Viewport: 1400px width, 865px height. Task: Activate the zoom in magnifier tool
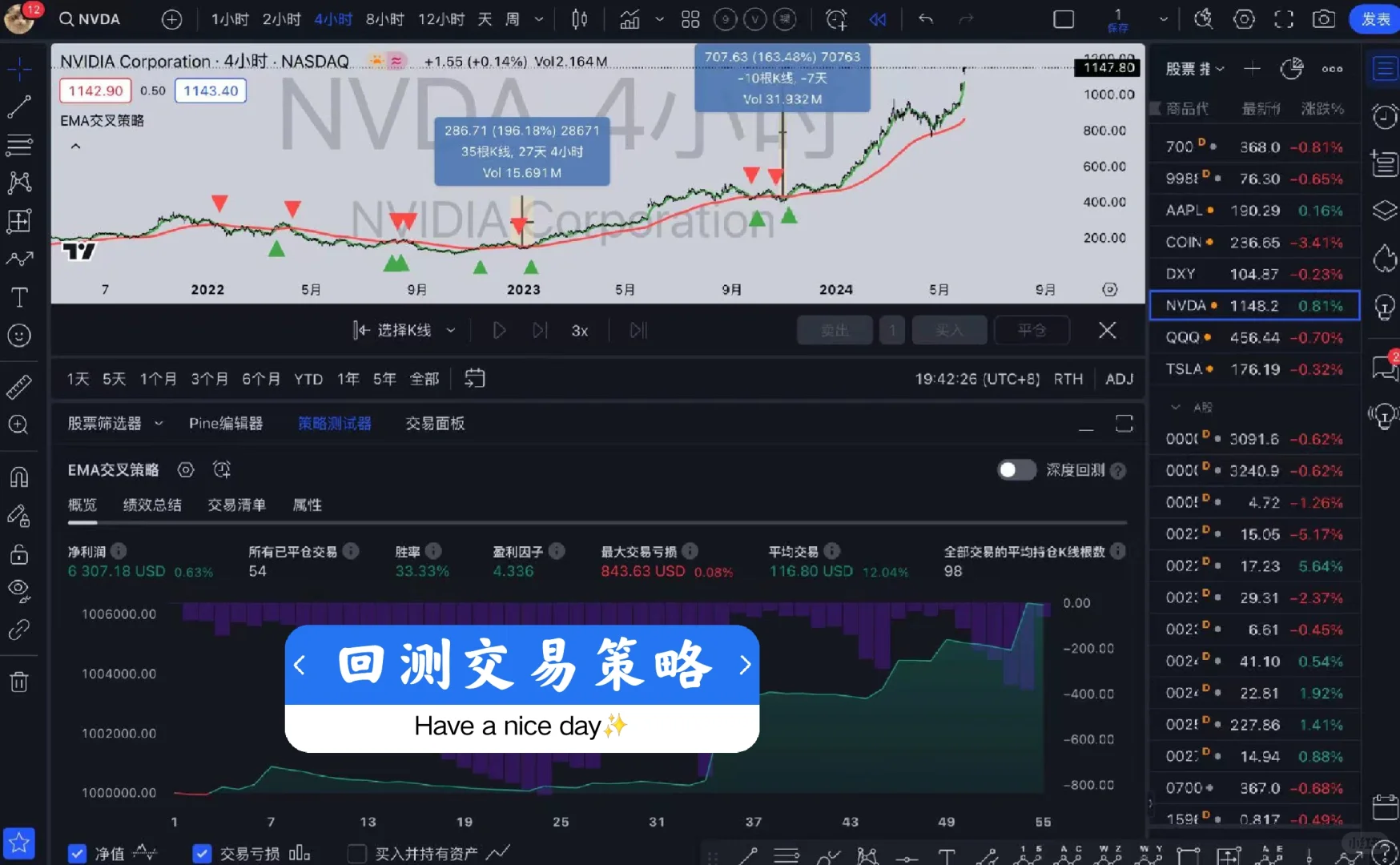pyautogui.click(x=19, y=424)
